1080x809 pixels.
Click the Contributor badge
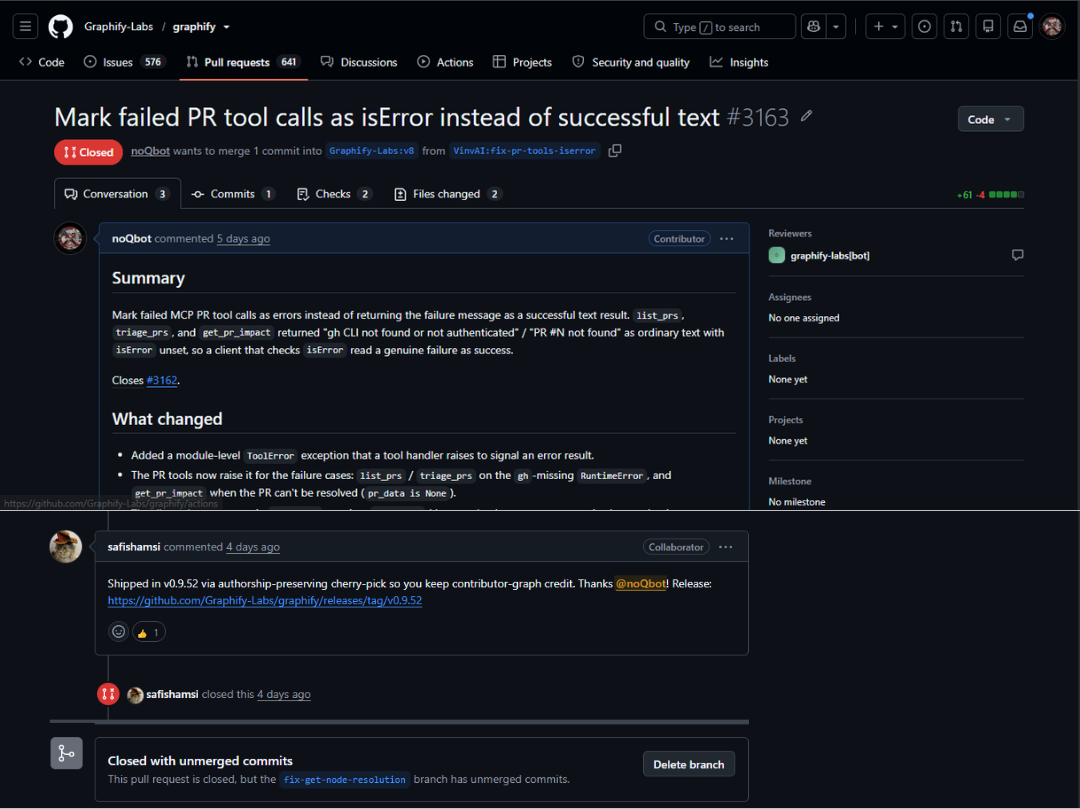(x=679, y=239)
